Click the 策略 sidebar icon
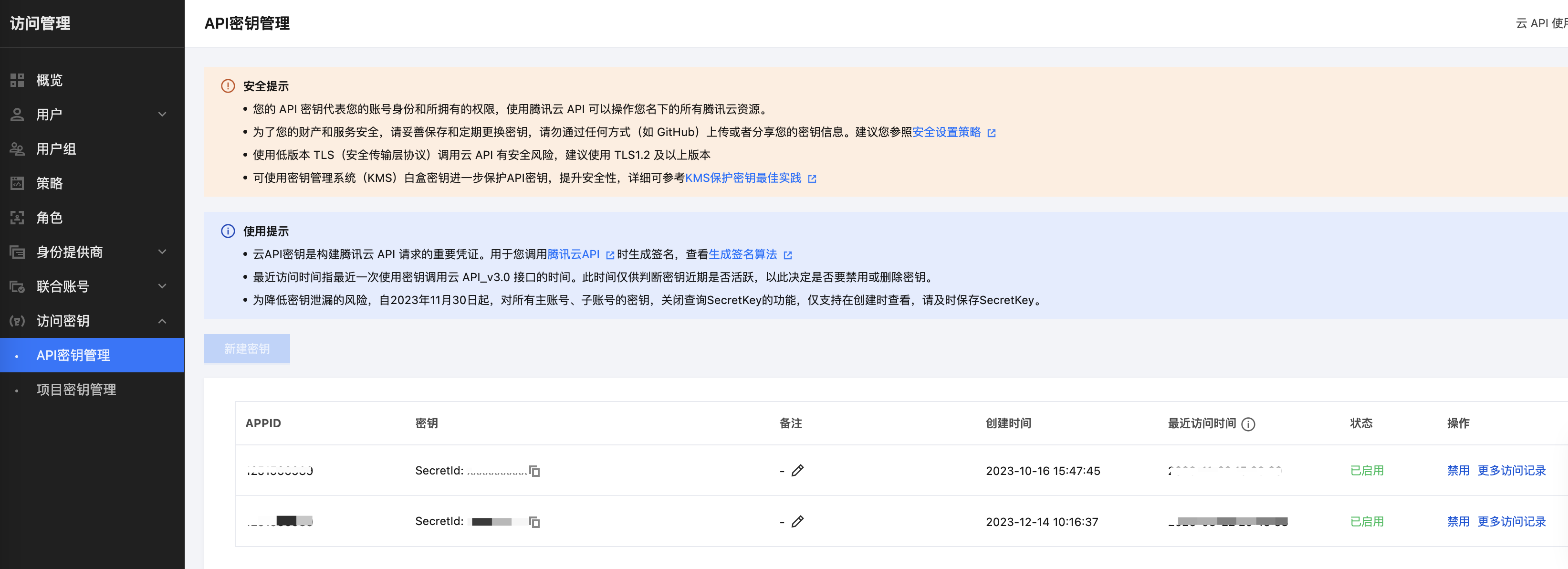1568x569 pixels. point(17,183)
